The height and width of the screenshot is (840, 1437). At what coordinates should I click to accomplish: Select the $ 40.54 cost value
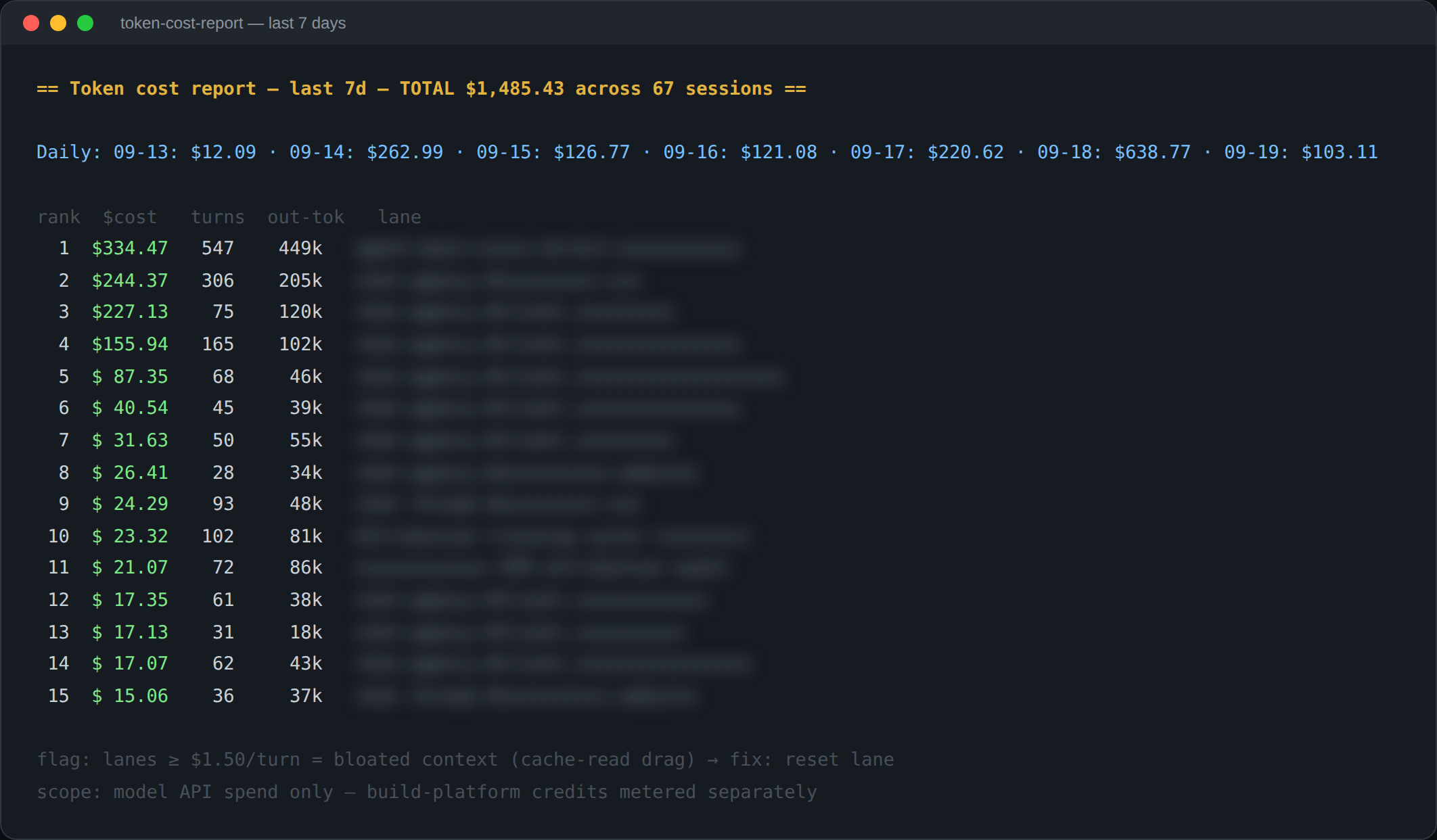tap(130, 408)
